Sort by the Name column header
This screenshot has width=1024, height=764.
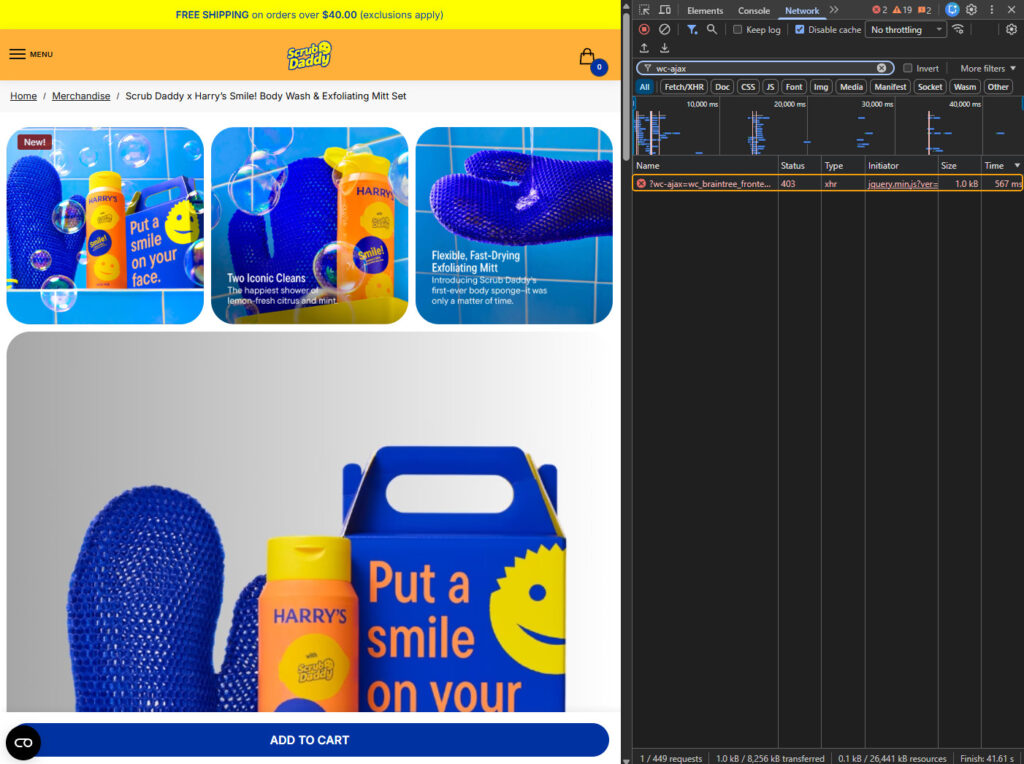pyautogui.click(x=705, y=166)
